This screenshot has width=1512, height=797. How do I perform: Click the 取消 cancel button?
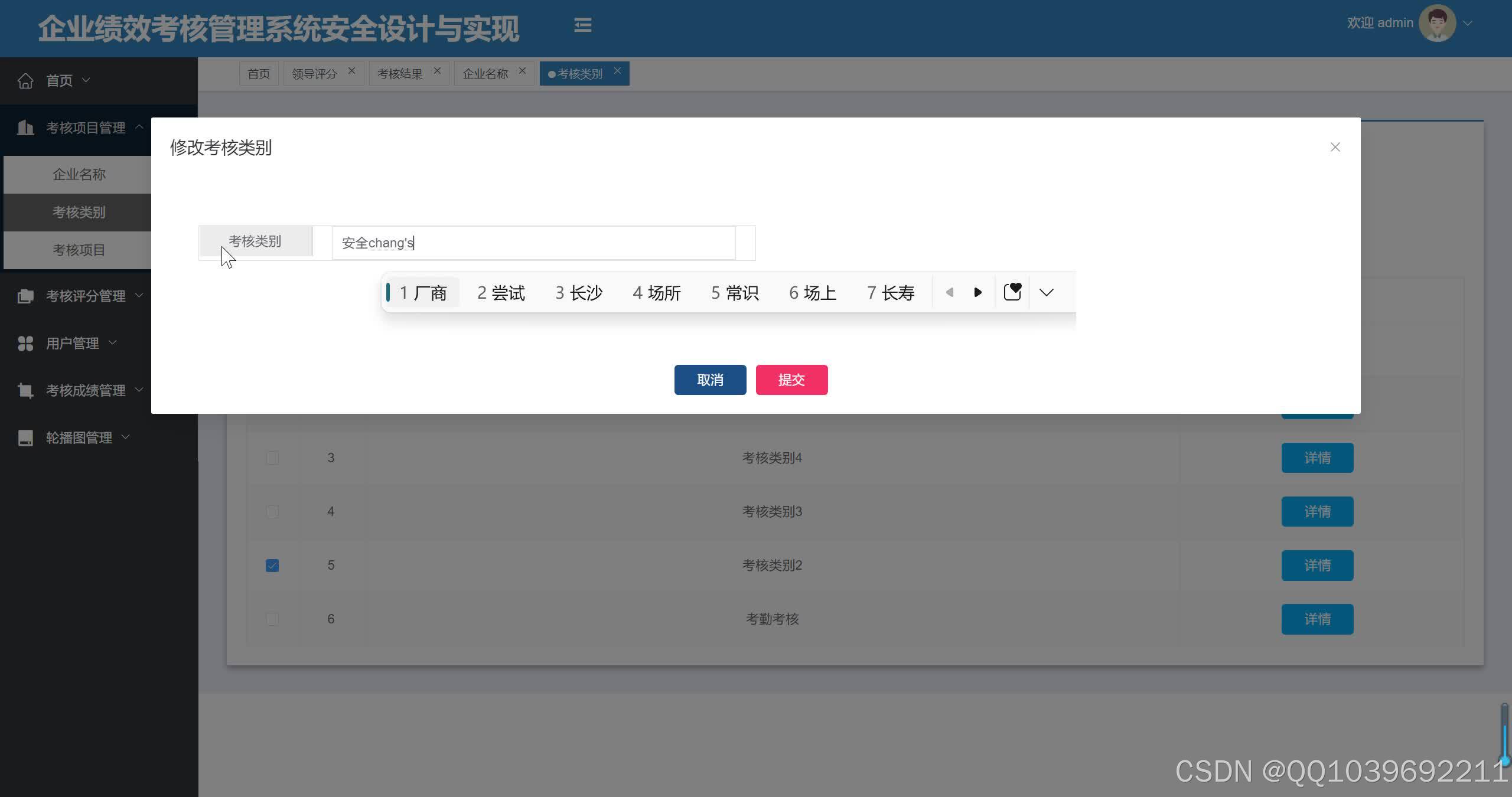[x=710, y=380]
